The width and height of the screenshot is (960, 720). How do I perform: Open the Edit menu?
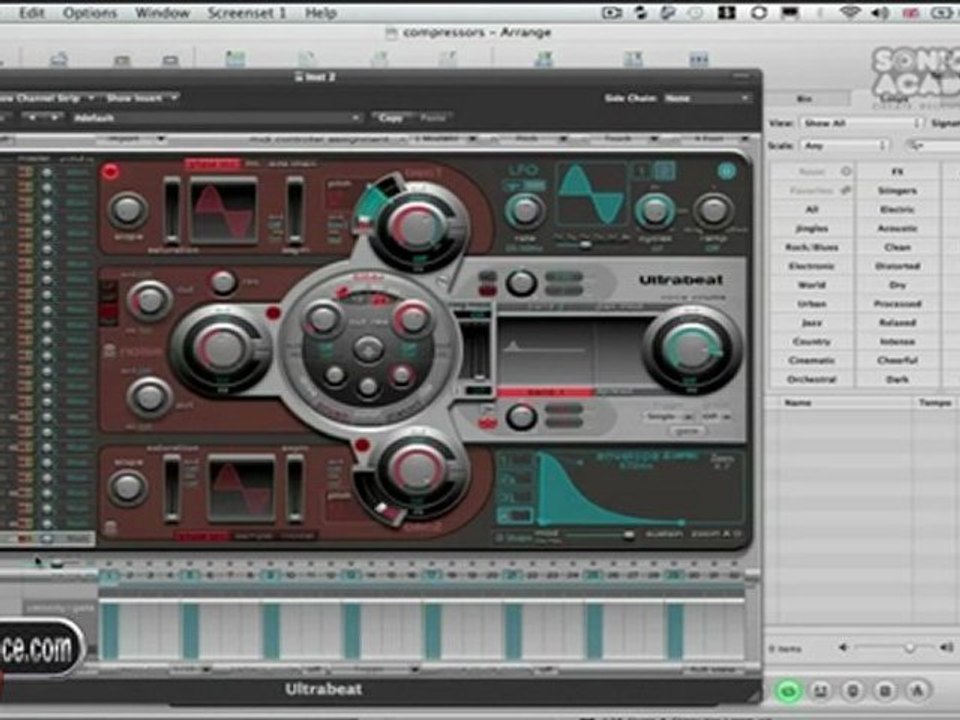[32, 13]
